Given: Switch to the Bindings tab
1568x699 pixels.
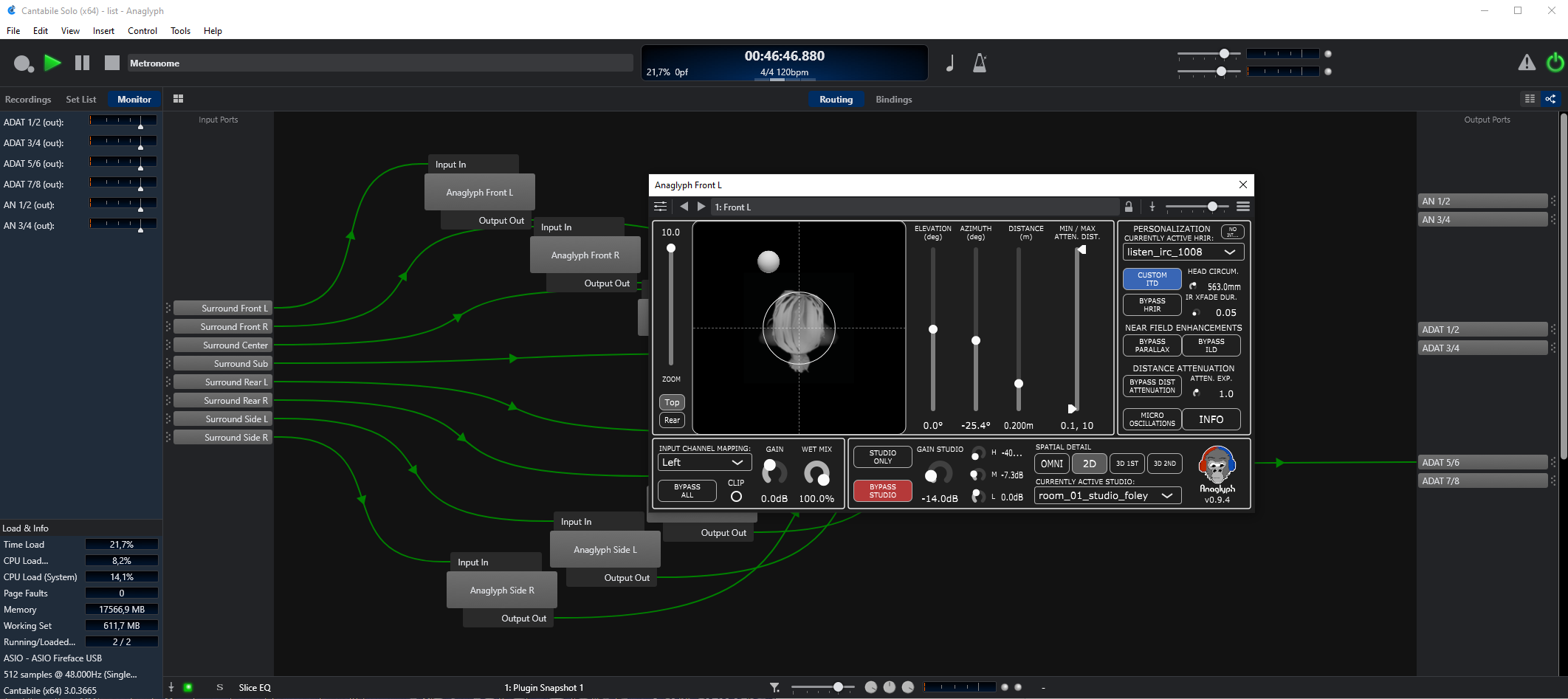Looking at the screenshot, I should click(x=893, y=100).
